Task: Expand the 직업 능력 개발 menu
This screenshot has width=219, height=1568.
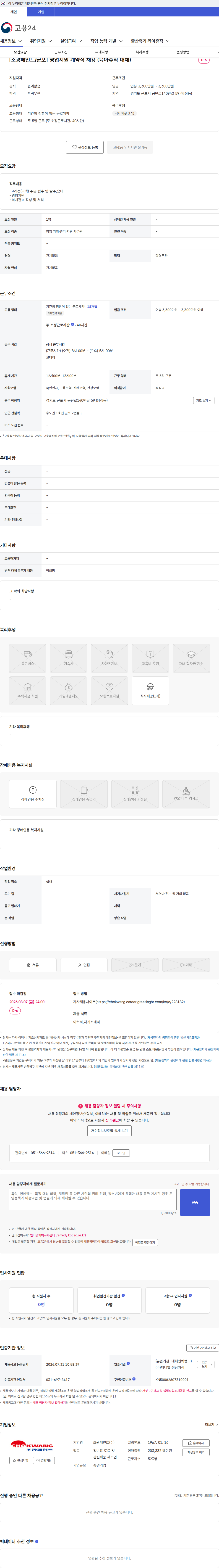Action: 107,41
